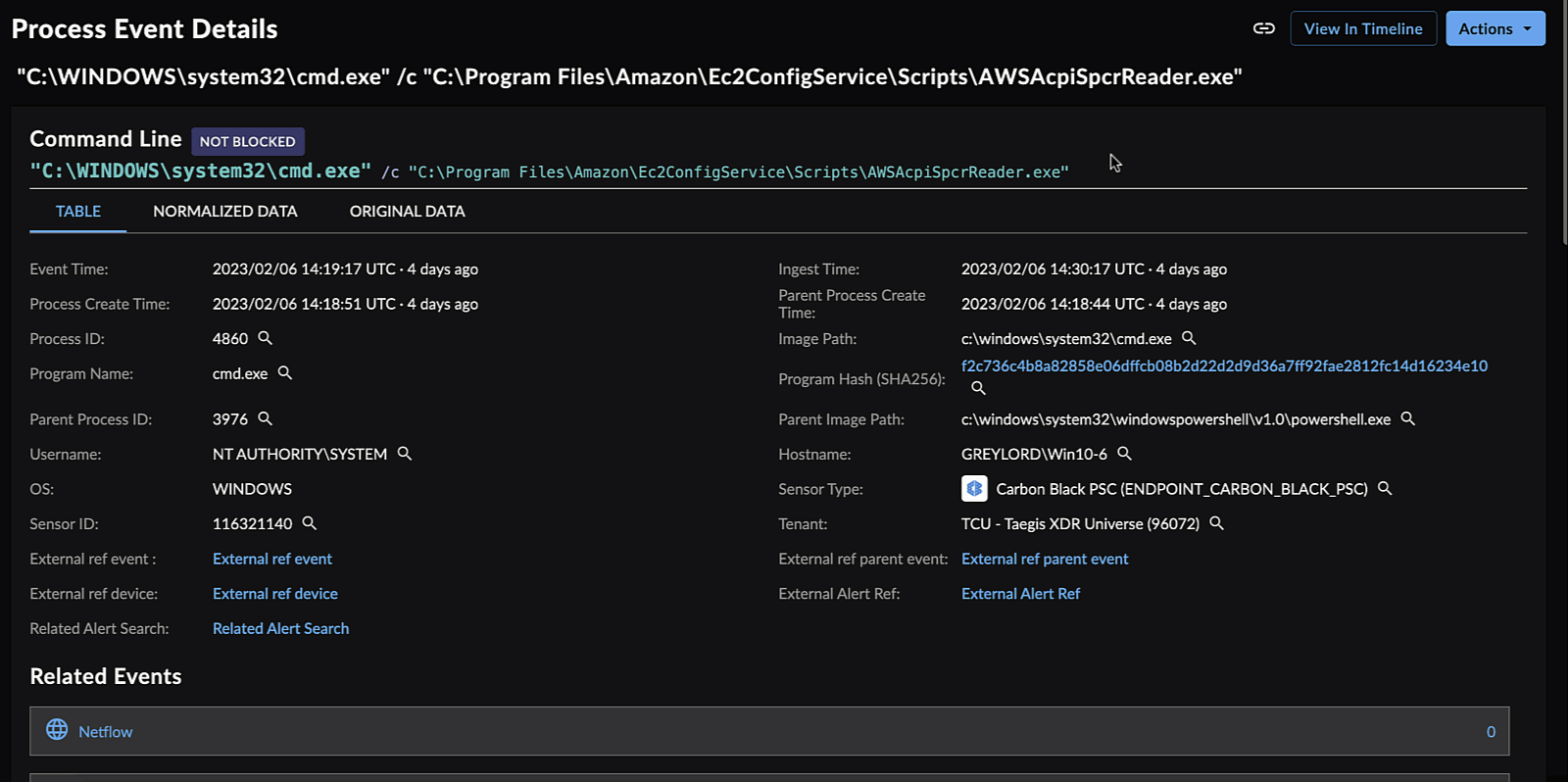Viewport: 1568px width, 782px height.
Task: Click the Command Line heading
Action: click(x=106, y=139)
